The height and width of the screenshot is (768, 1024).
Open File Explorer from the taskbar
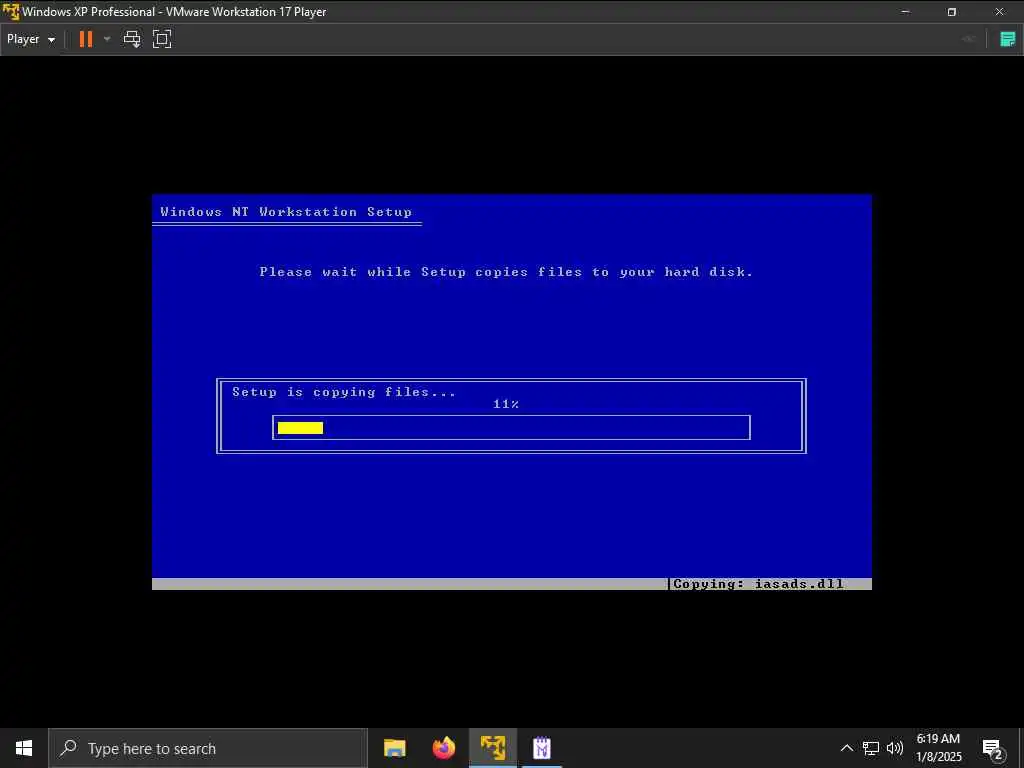(394, 748)
